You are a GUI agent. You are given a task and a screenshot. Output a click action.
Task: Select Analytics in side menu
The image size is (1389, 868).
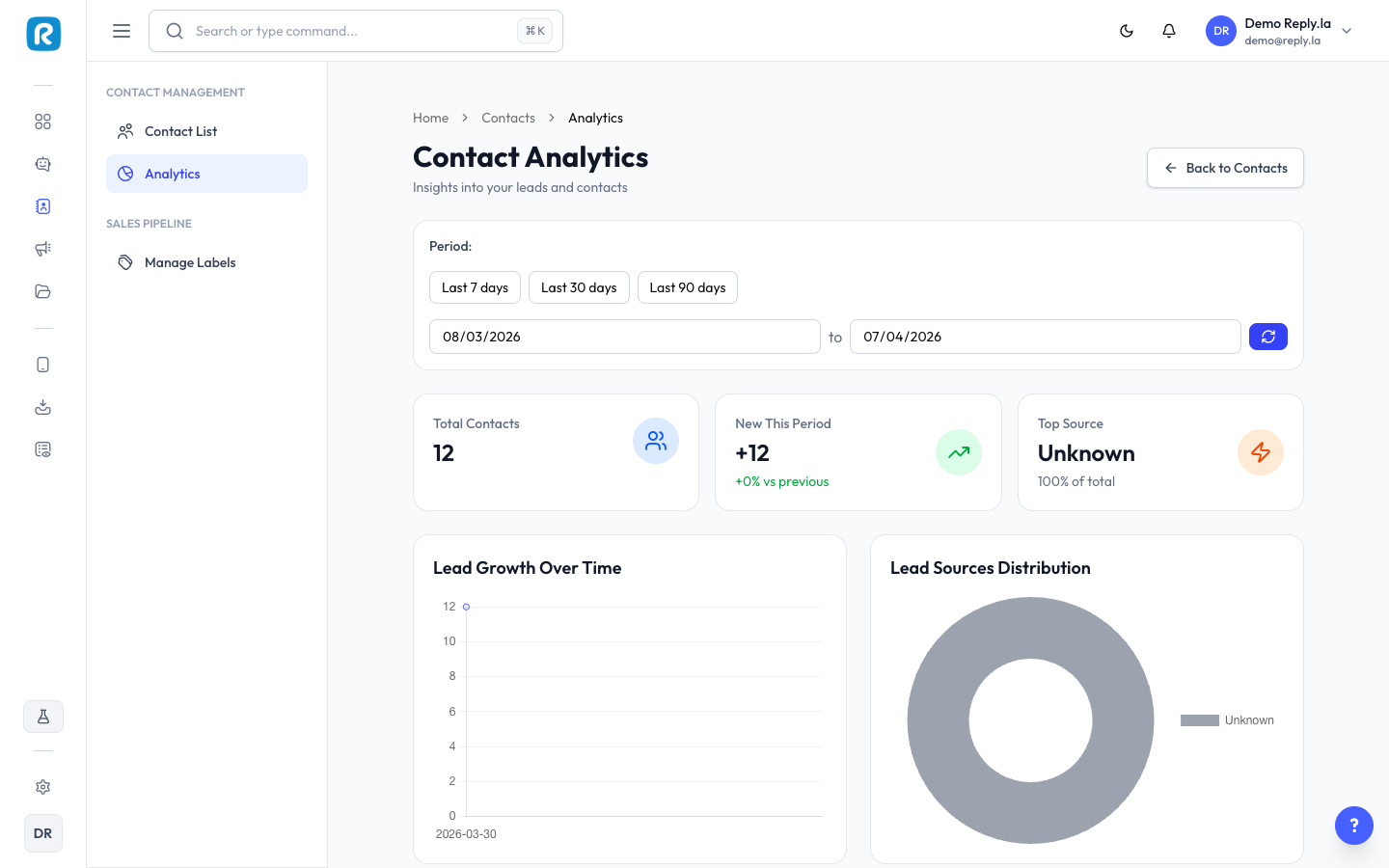click(x=206, y=174)
